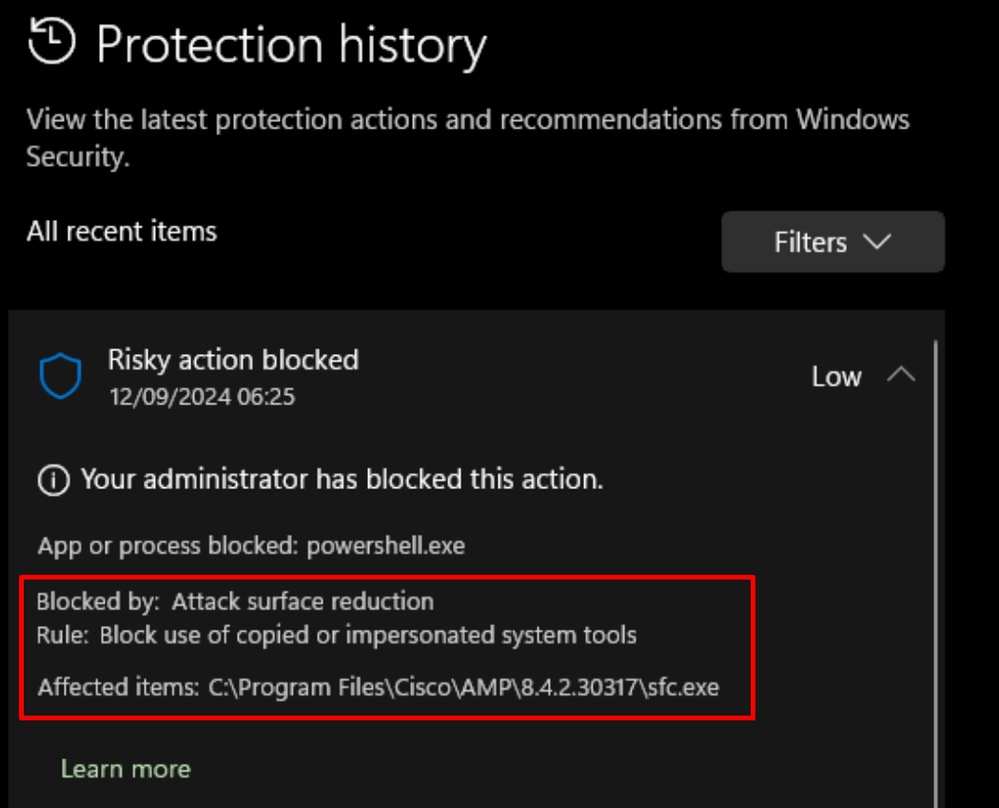The height and width of the screenshot is (808, 999).
Task: Click the Protection history heading
Action: click(291, 45)
